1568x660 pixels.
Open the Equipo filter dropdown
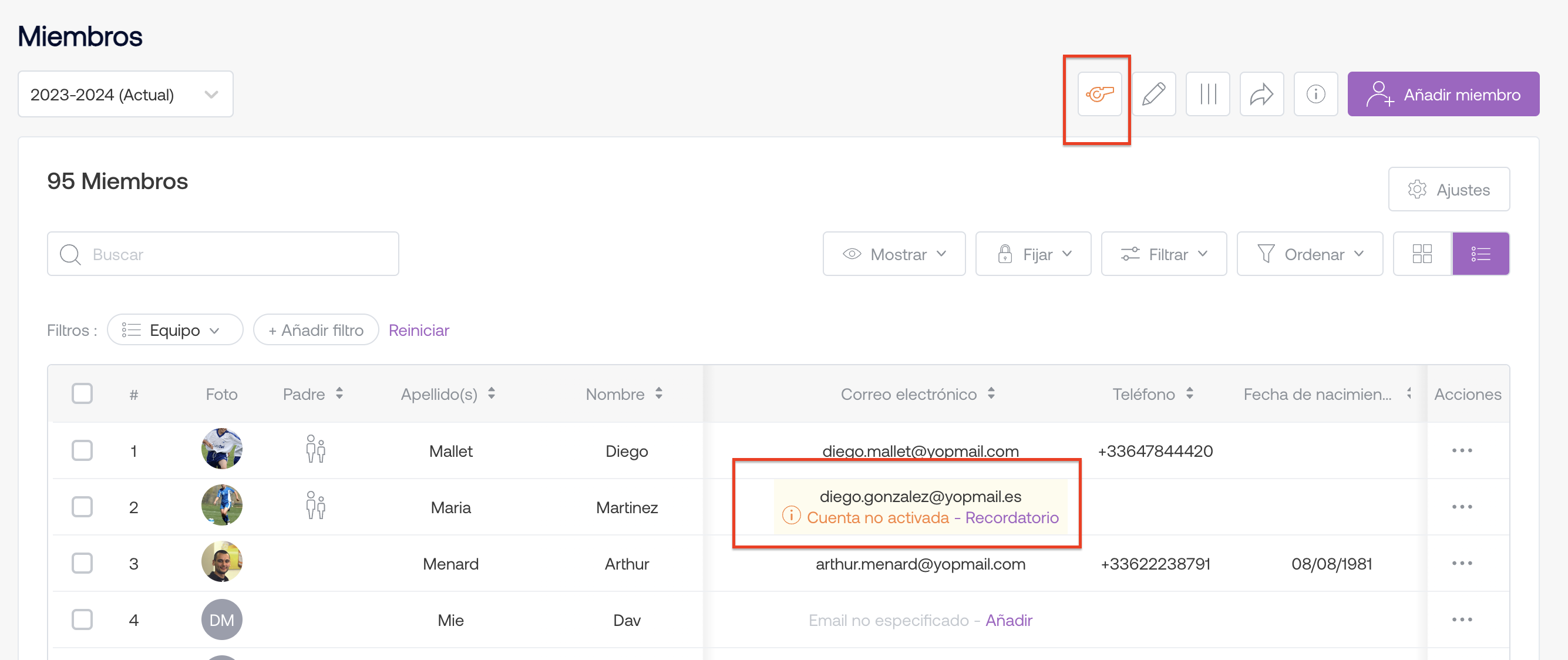(x=174, y=330)
